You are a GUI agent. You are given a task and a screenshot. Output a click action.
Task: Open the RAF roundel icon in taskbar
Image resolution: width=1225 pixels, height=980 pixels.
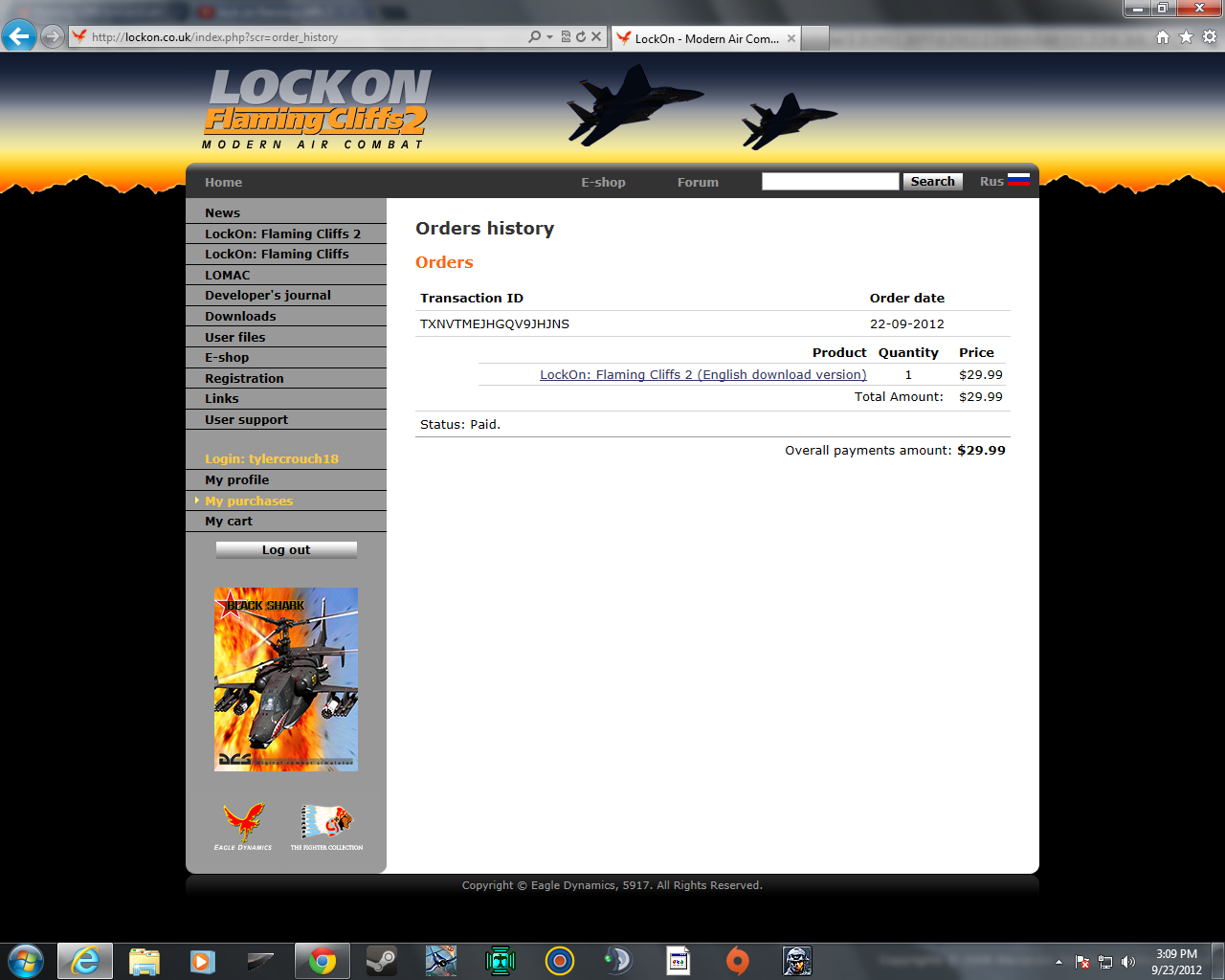pyautogui.click(x=560, y=960)
